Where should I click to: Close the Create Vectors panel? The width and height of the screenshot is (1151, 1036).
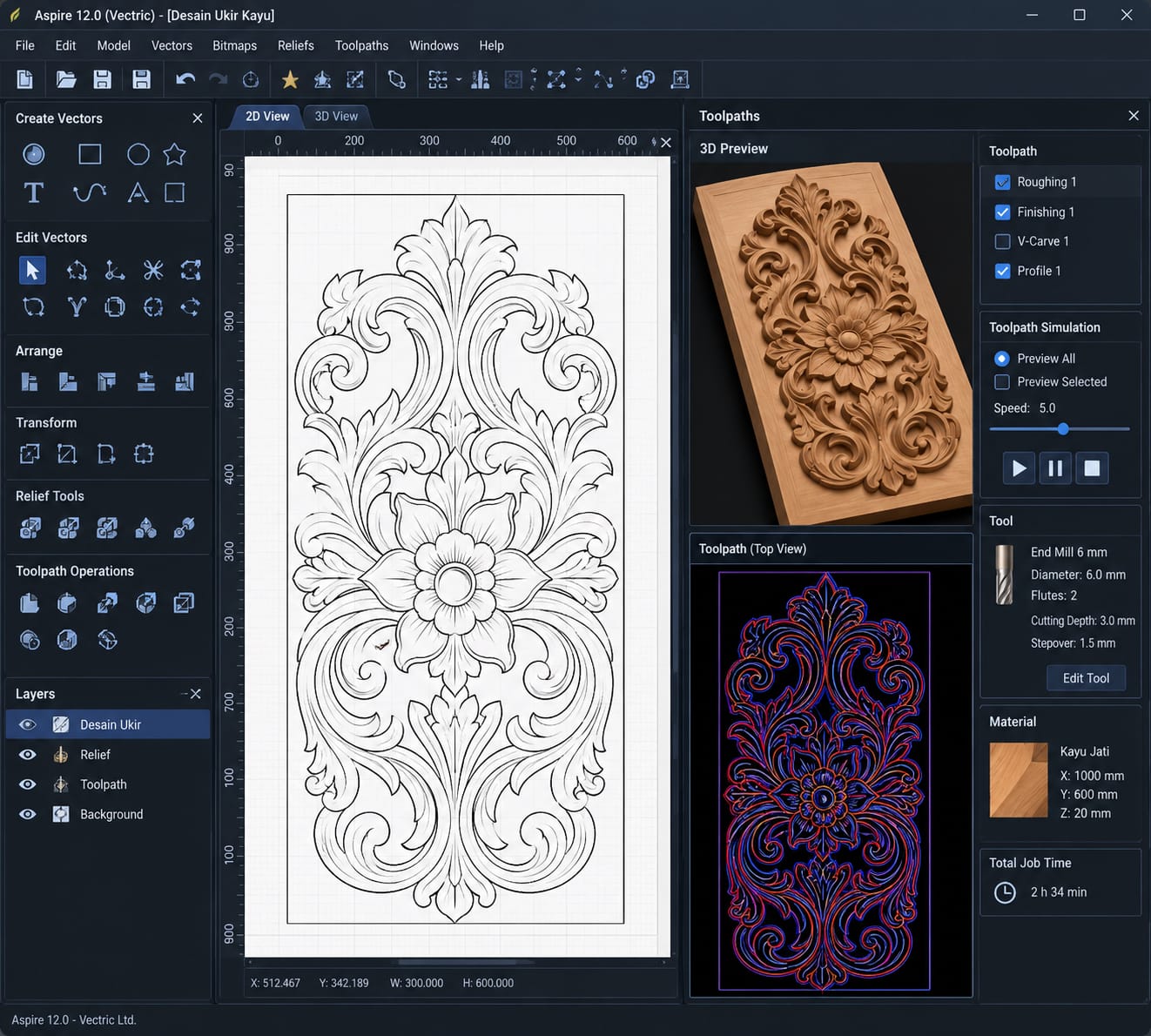[198, 118]
